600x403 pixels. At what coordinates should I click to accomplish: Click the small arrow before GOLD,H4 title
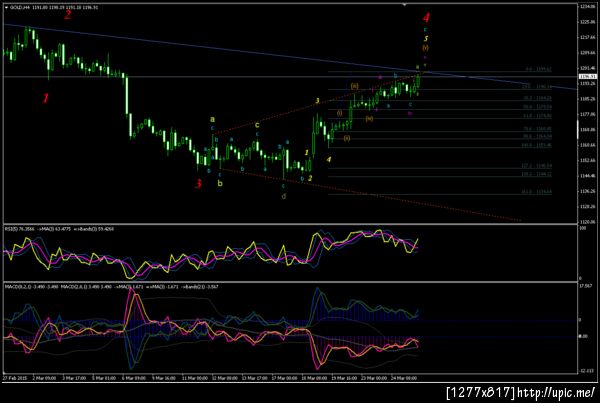(x=6, y=7)
